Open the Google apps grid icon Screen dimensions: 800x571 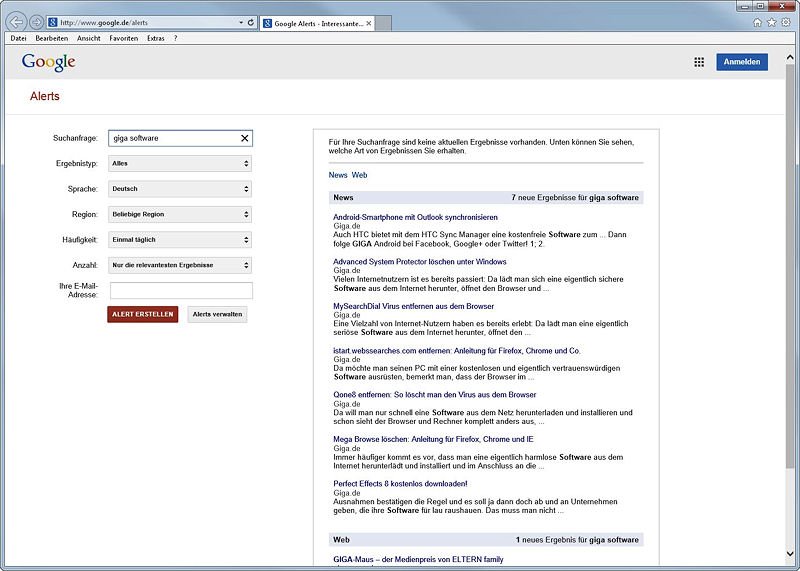click(699, 62)
